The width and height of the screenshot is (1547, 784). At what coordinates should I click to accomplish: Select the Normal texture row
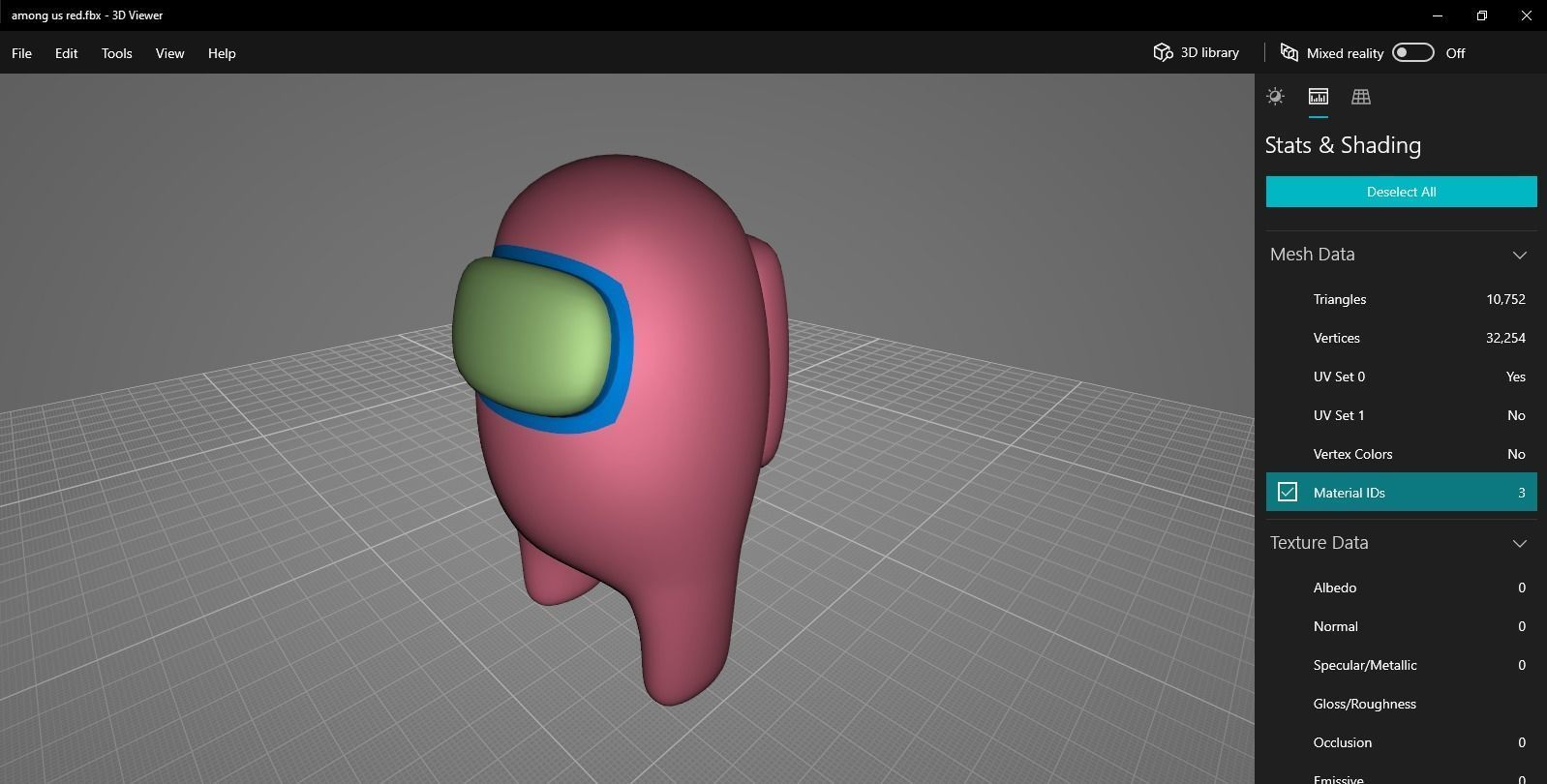click(x=1401, y=626)
